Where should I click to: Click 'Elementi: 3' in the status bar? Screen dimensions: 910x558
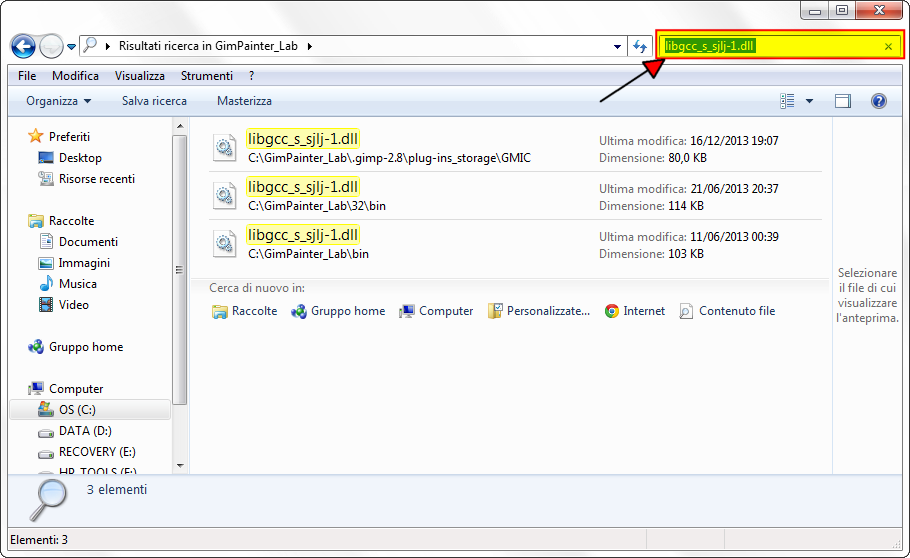click(39, 540)
